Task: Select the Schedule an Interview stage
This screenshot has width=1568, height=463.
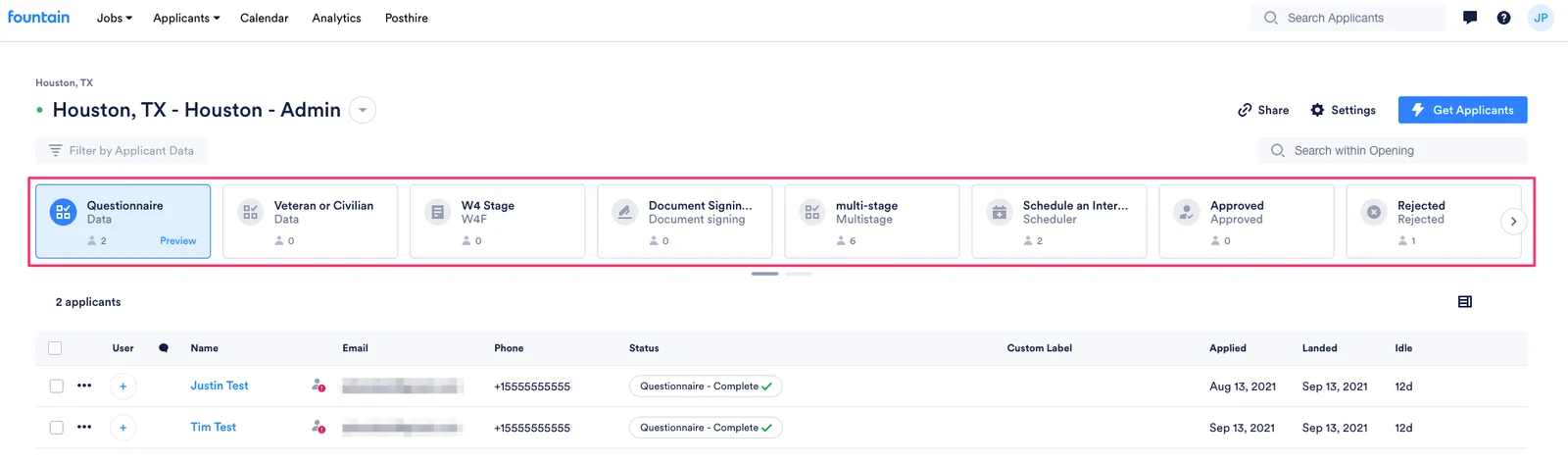Action: [x=1058, y=222]
